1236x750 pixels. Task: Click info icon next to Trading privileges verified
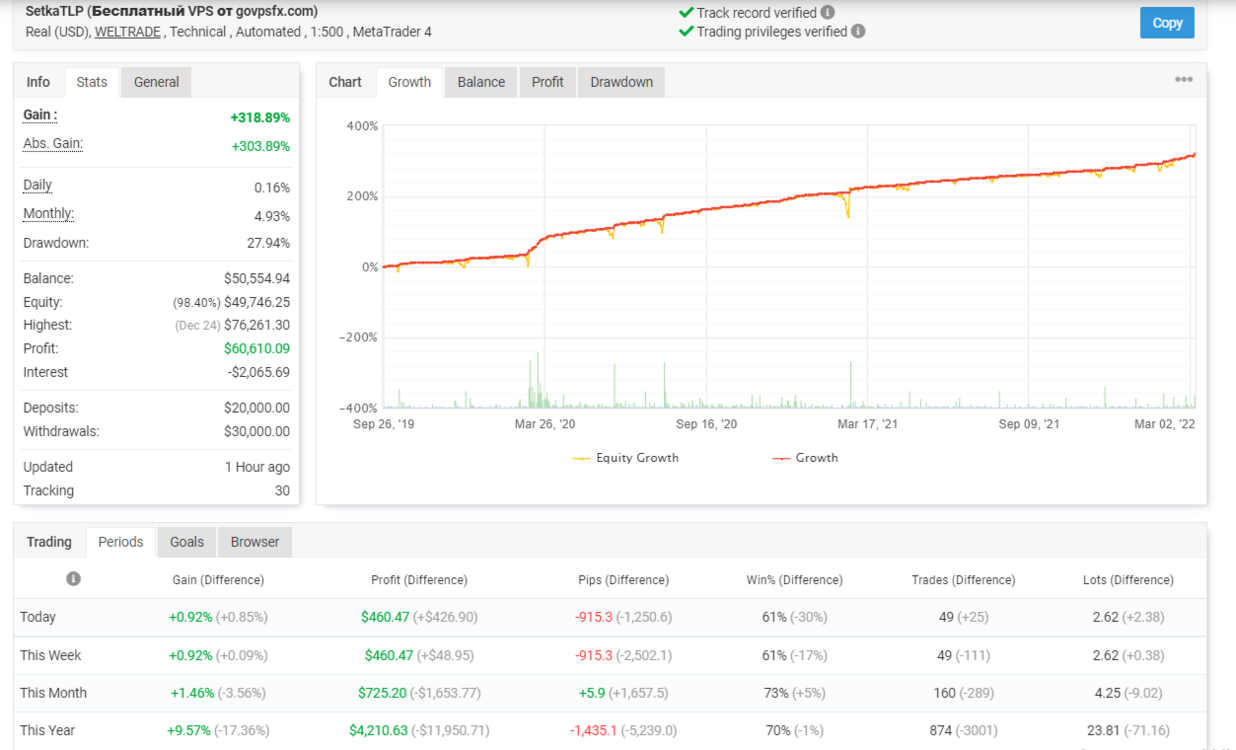[858, 31]
